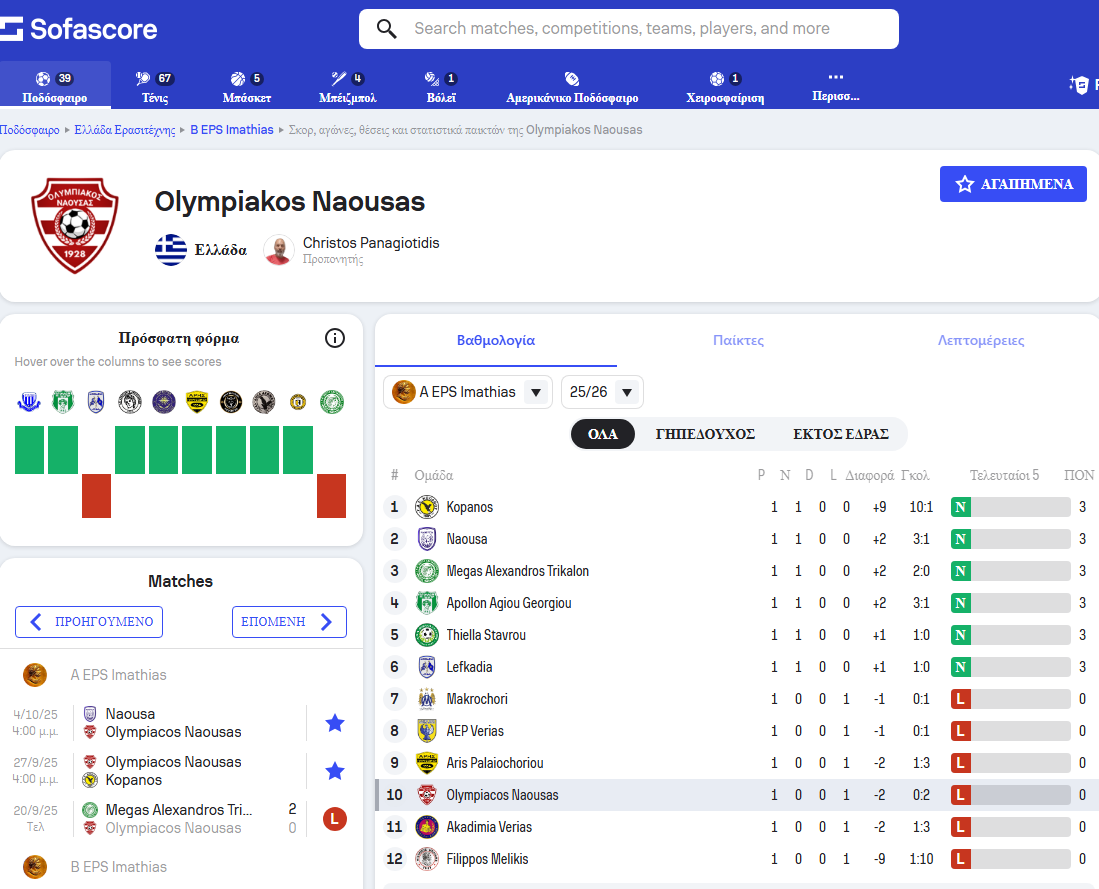Click the Ποδόσφαιρο breadcrumb link
The image size is (1099, 889).
tap(29, 130)
